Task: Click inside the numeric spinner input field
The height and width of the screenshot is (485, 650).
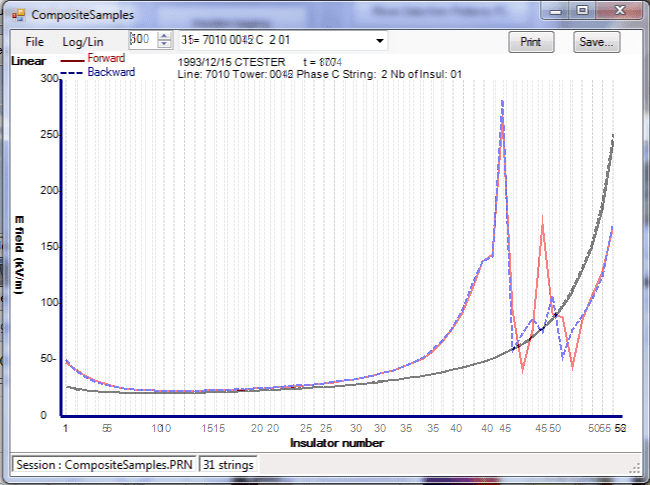Action: point(142,40)
